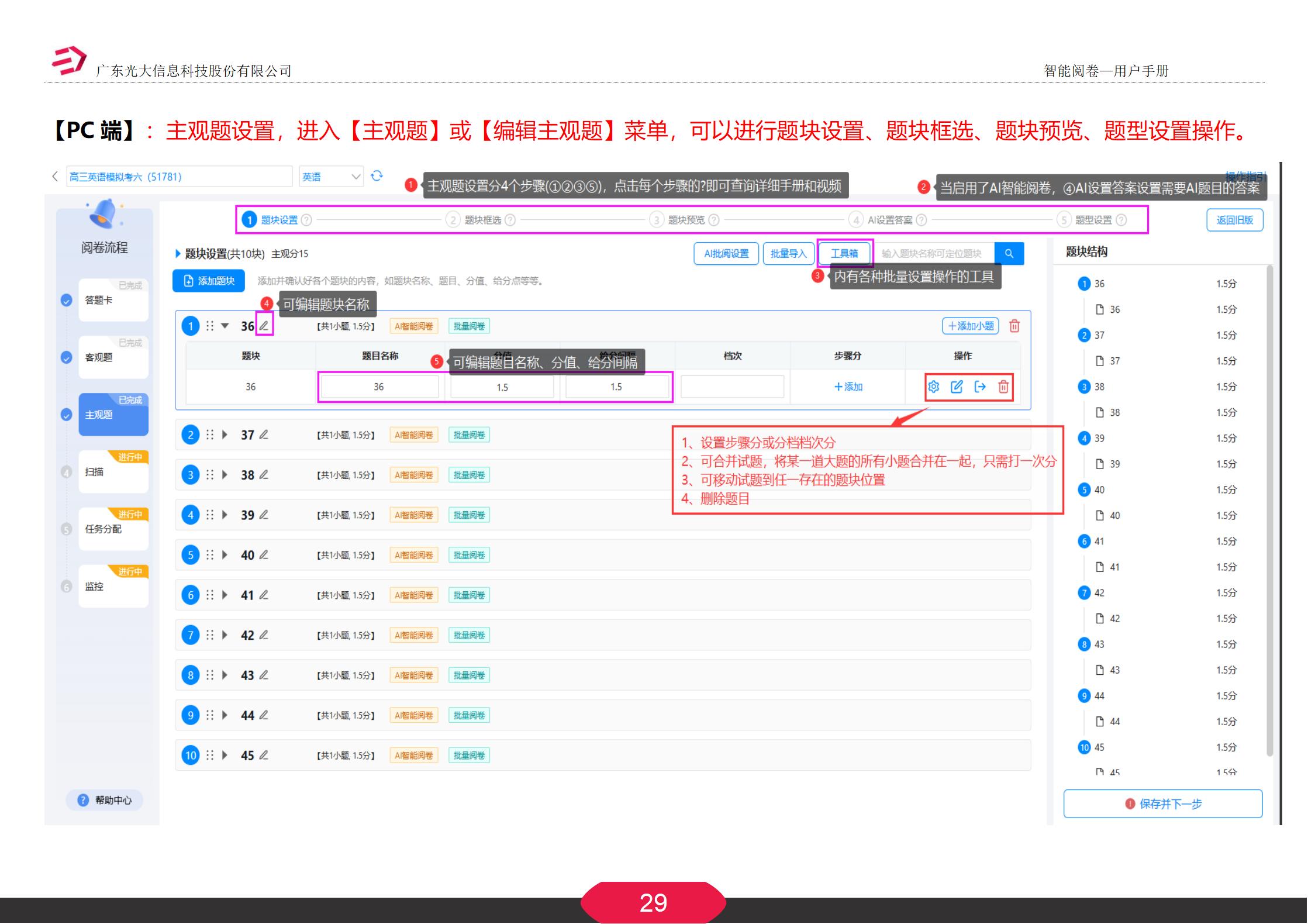
Task: Click the edit icon in row 36 operations column
Action: tap(957, 387)
